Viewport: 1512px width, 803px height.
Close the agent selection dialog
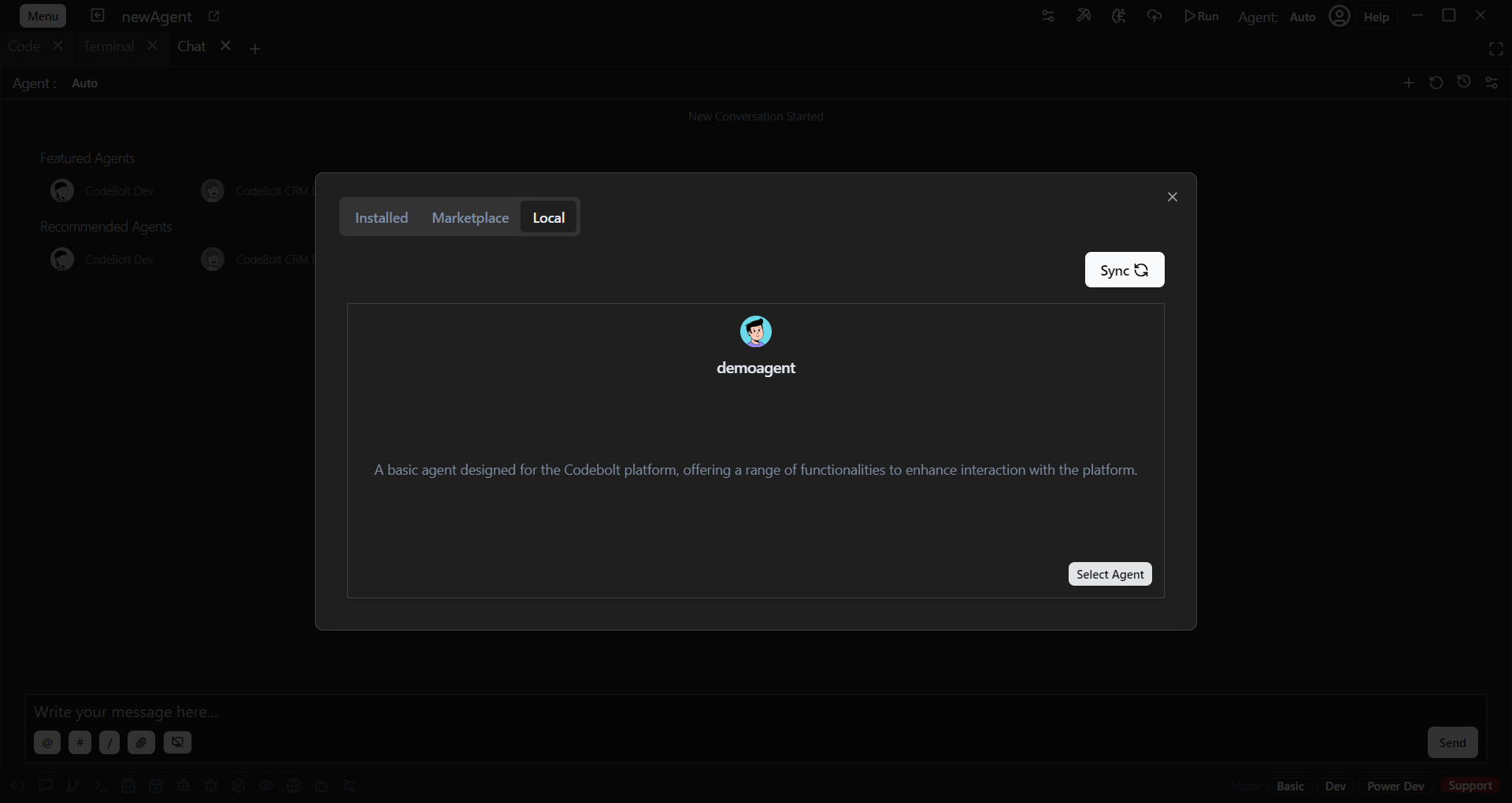(x=1172, y=197)
